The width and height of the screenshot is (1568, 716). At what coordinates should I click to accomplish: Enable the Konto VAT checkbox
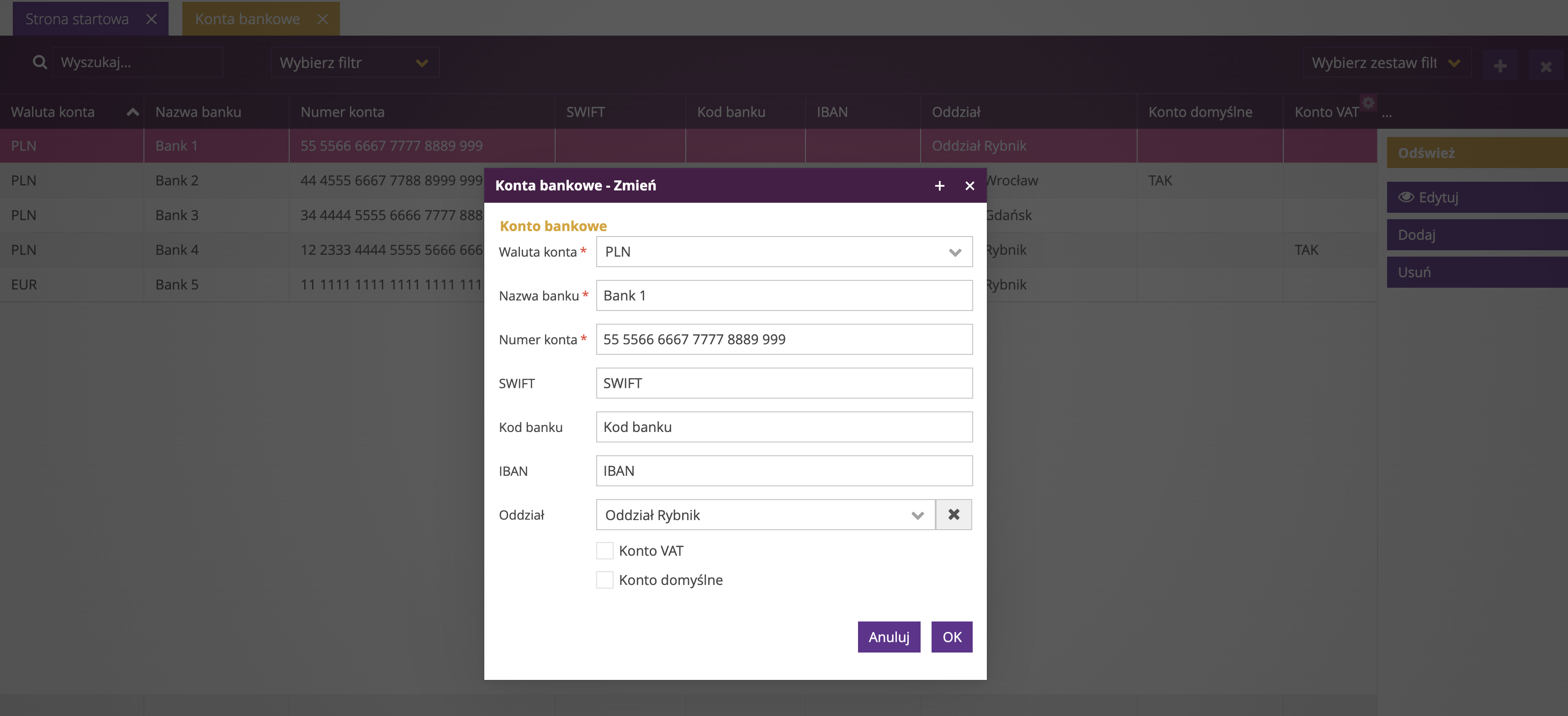pos(604,551)
